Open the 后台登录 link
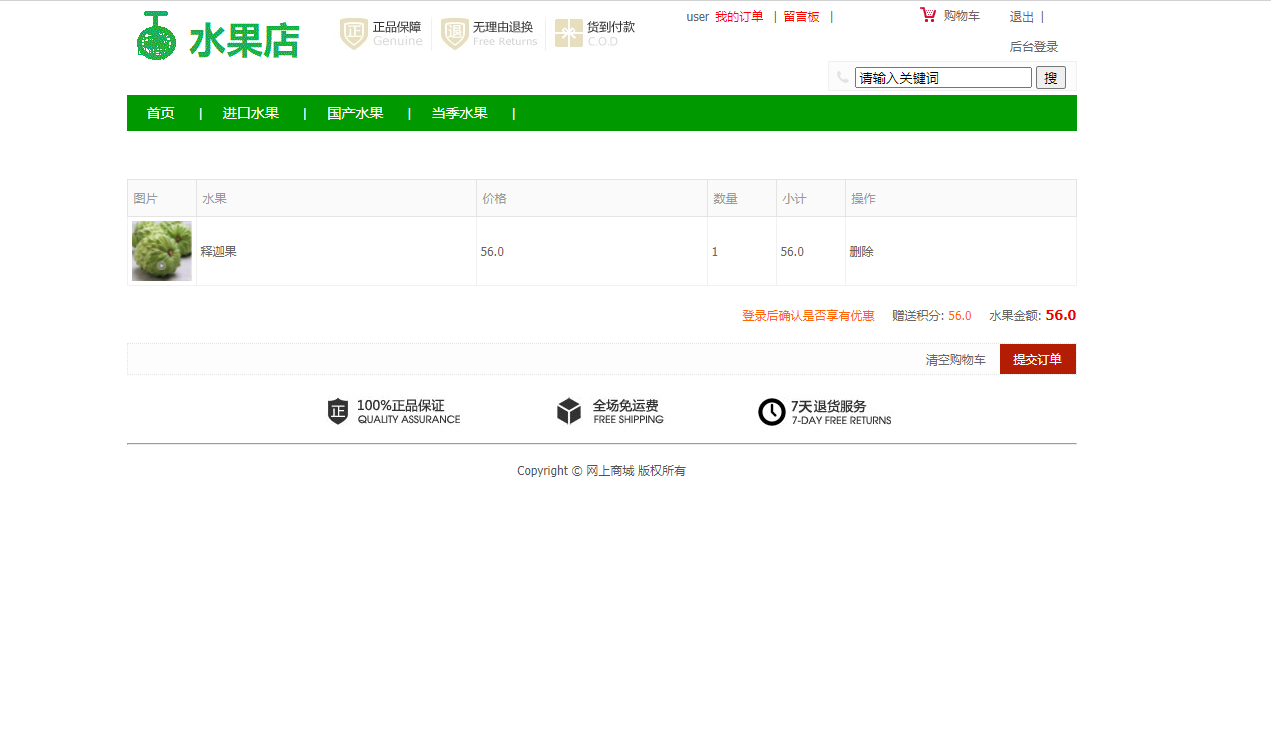The height and width of the screenshot is (740, 1271). pyautogui.click(x=1034, y=47)
